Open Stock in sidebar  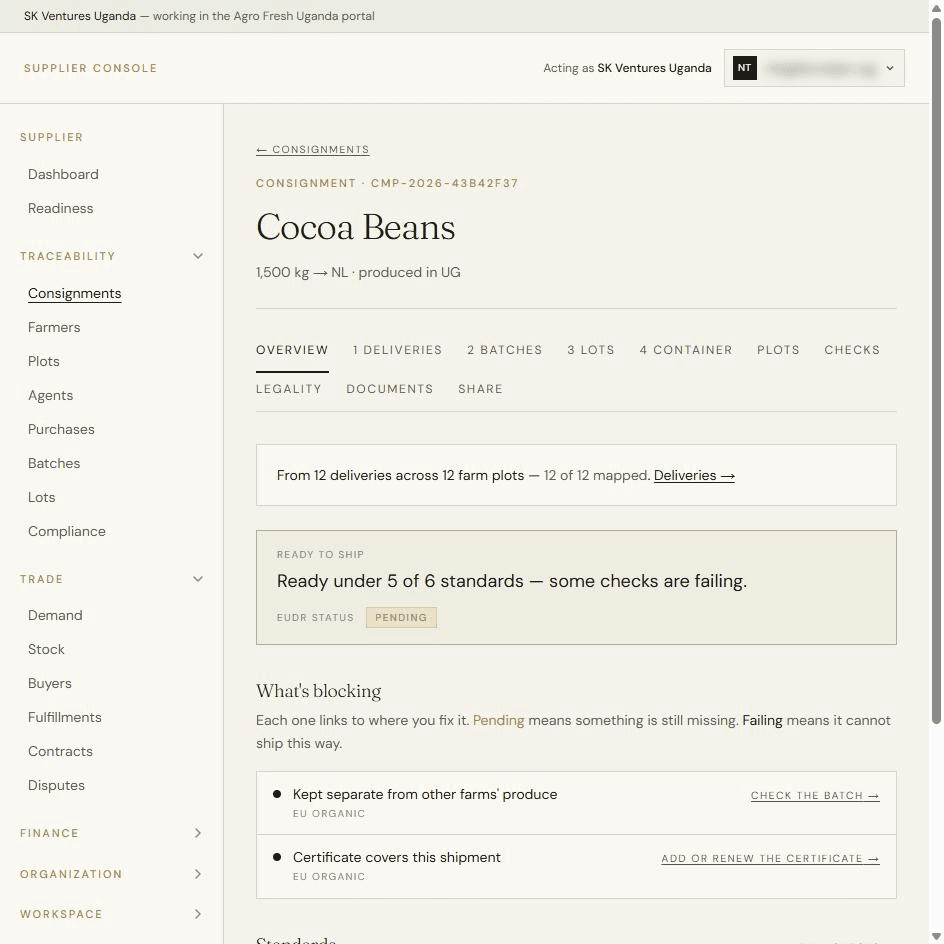tap(46, 650)
